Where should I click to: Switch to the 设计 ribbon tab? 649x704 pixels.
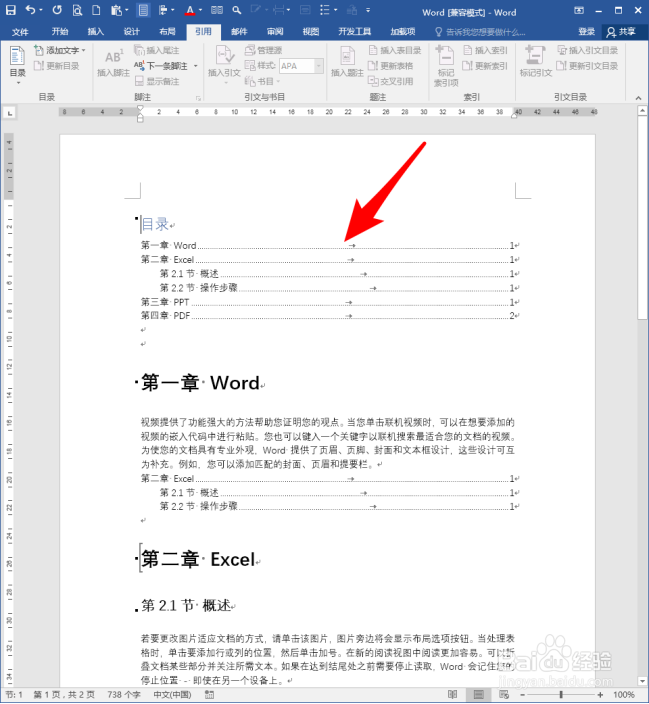click(132, 31)
